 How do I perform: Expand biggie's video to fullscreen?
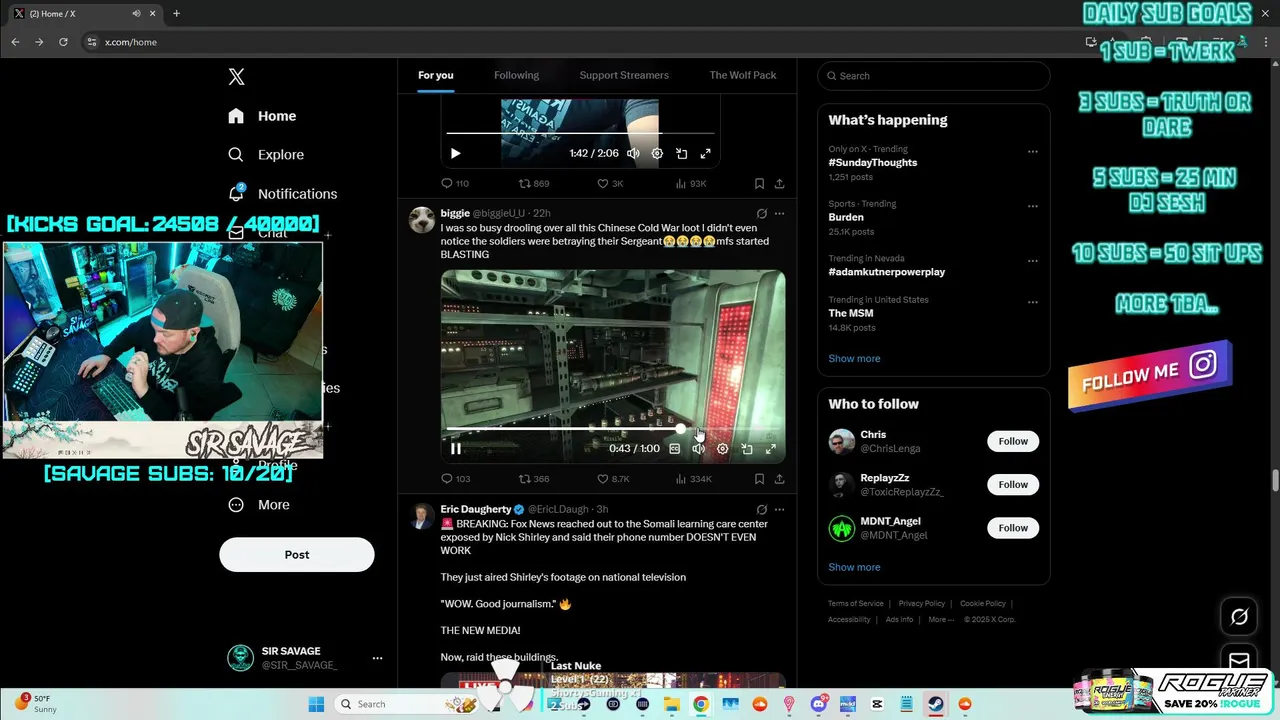point(770,449)
